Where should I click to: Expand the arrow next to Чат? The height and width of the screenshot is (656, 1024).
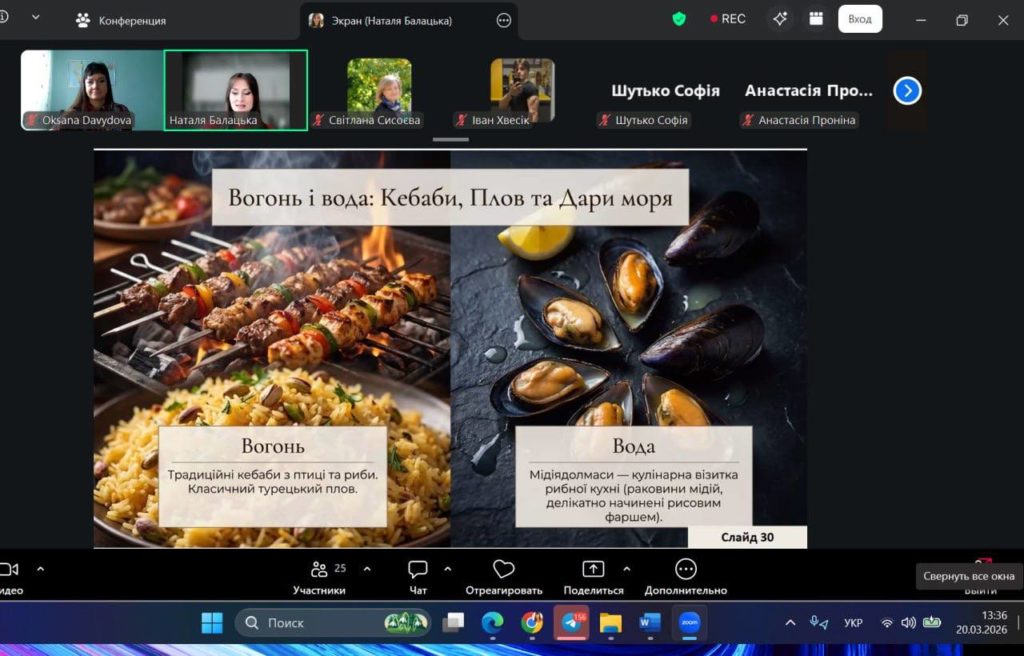[447, 569]
